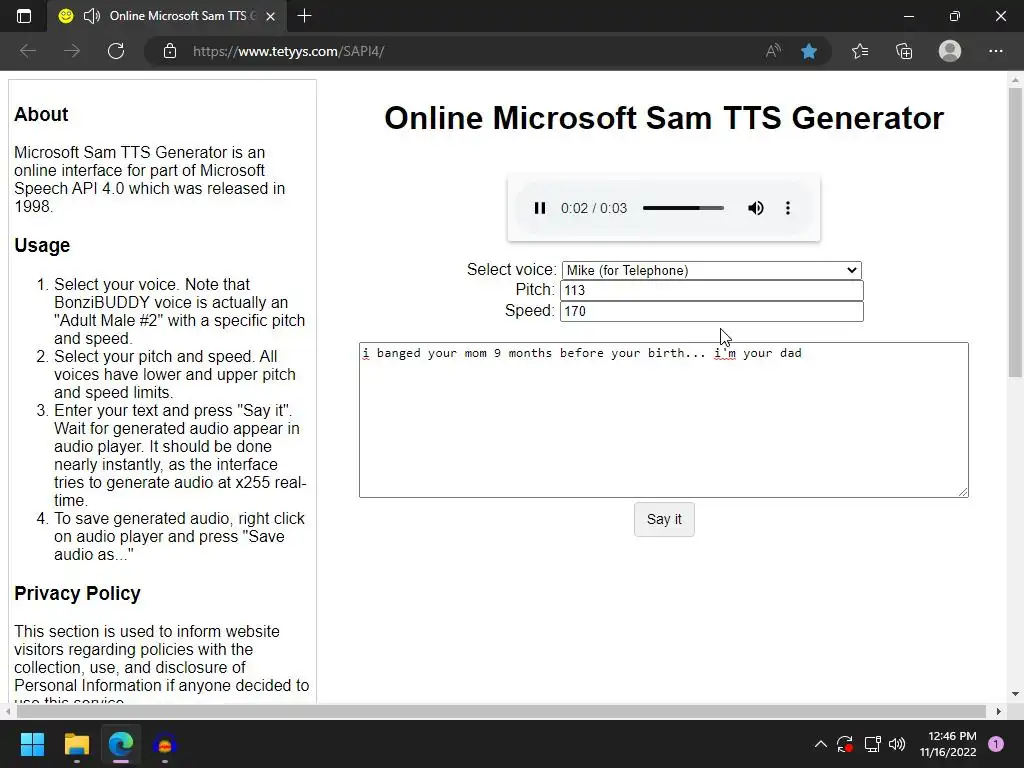Close the Online Microsoft Sam TTS tab
The width and height of the screenshot is (1024, 768).
[x=270, y=16]
